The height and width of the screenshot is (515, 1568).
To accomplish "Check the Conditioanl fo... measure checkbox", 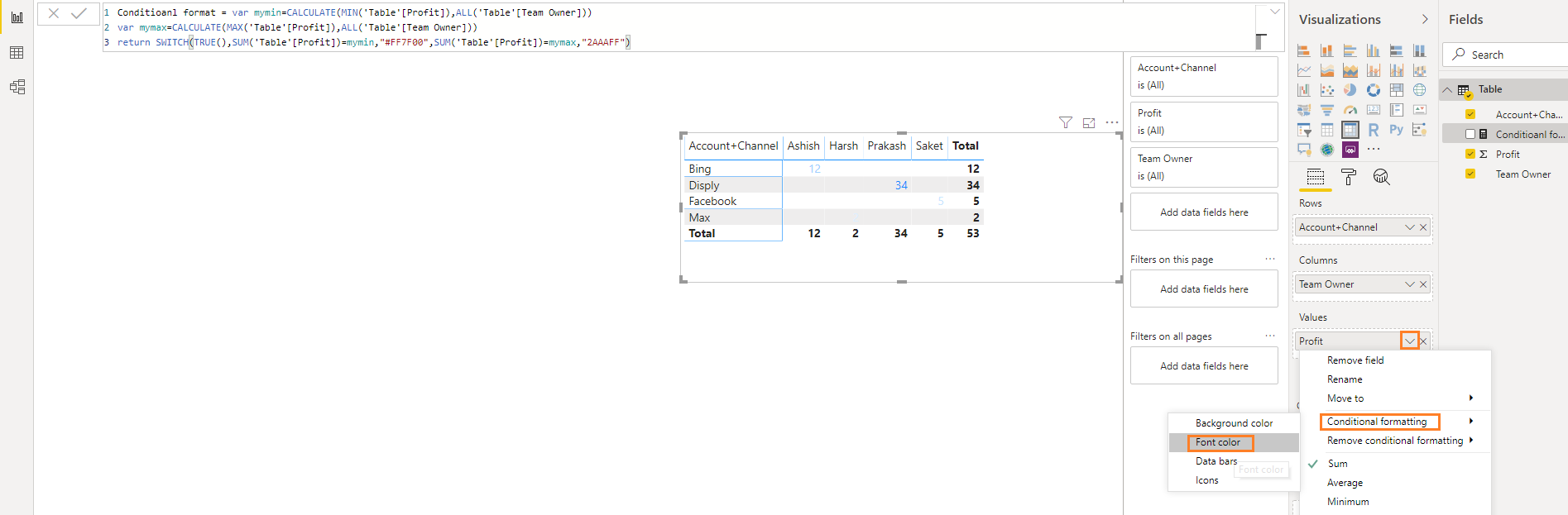I will click(x=1470, y=134).
